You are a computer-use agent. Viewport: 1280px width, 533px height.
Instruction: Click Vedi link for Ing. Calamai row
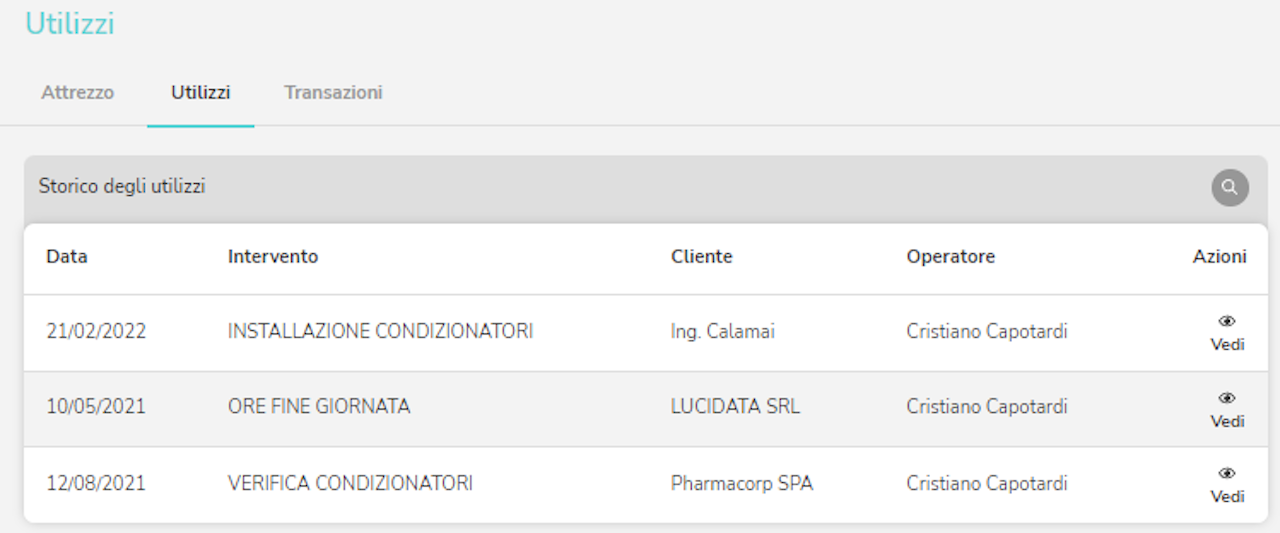coord(1227,345)
